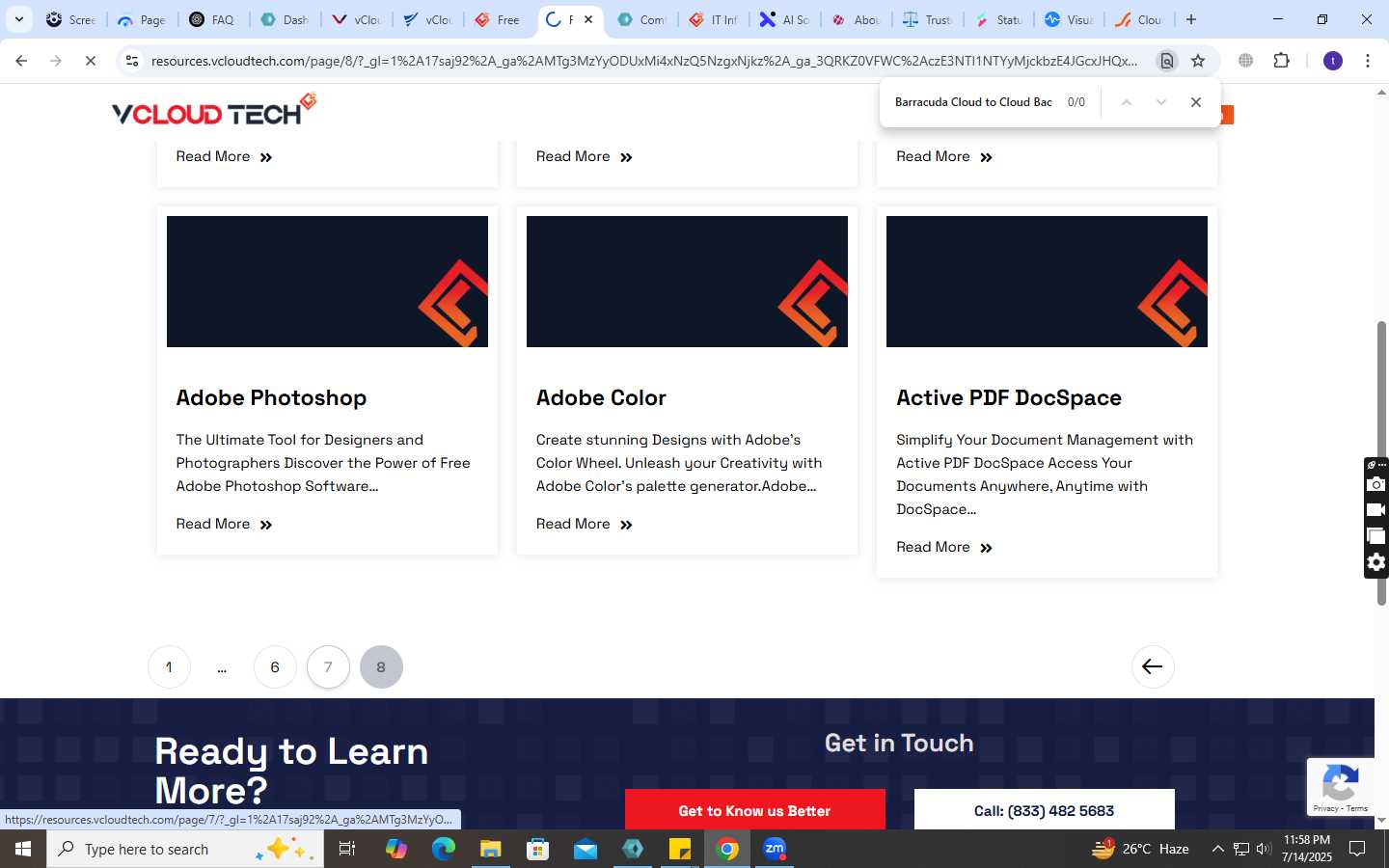Screen dimensions: 1389x868
Task: Click the Active PDF DocSpace card thumbnail
Action: [x=1047, y=282]
